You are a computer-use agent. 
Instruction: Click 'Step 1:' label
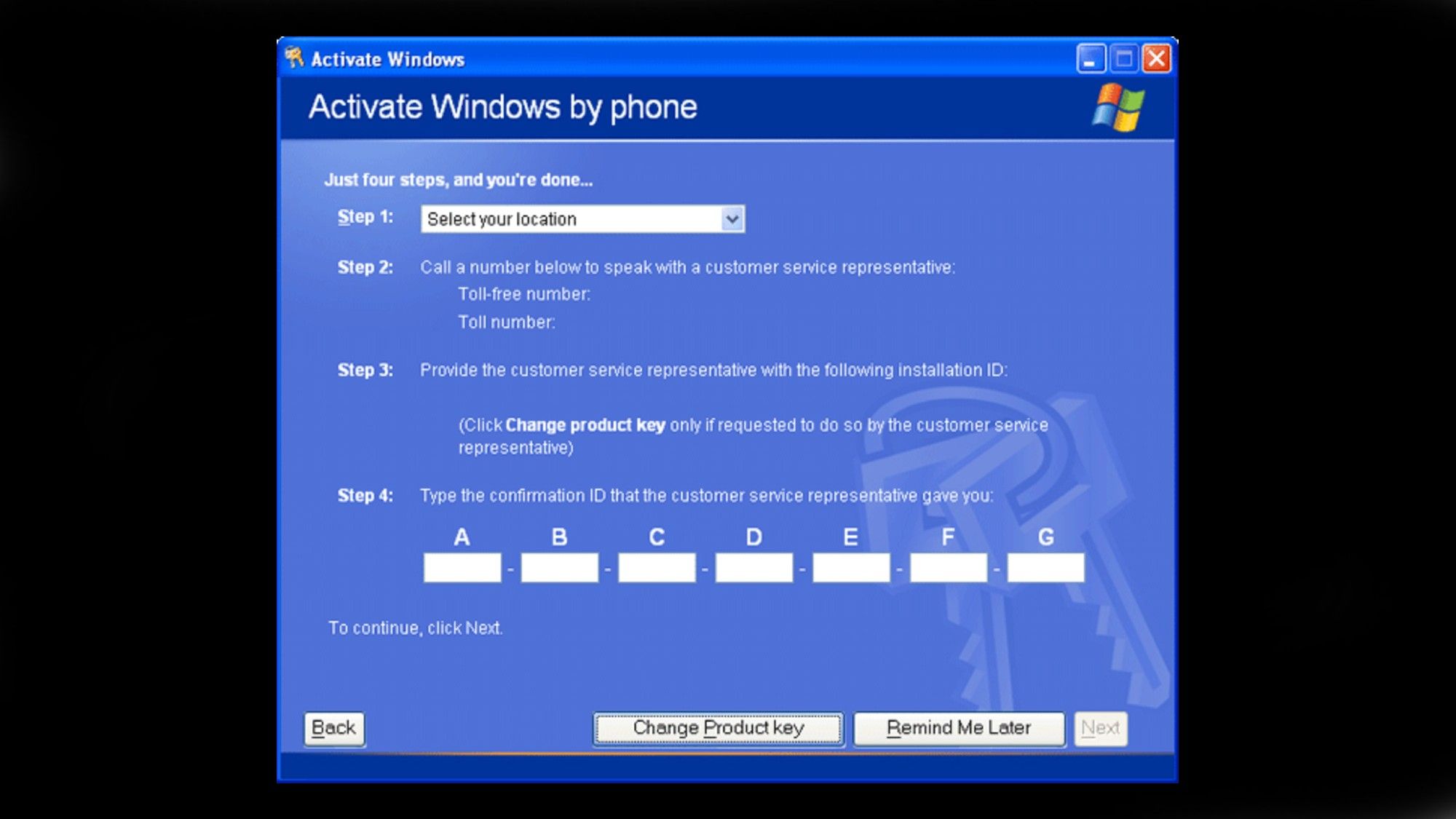[x=365, y=217]
